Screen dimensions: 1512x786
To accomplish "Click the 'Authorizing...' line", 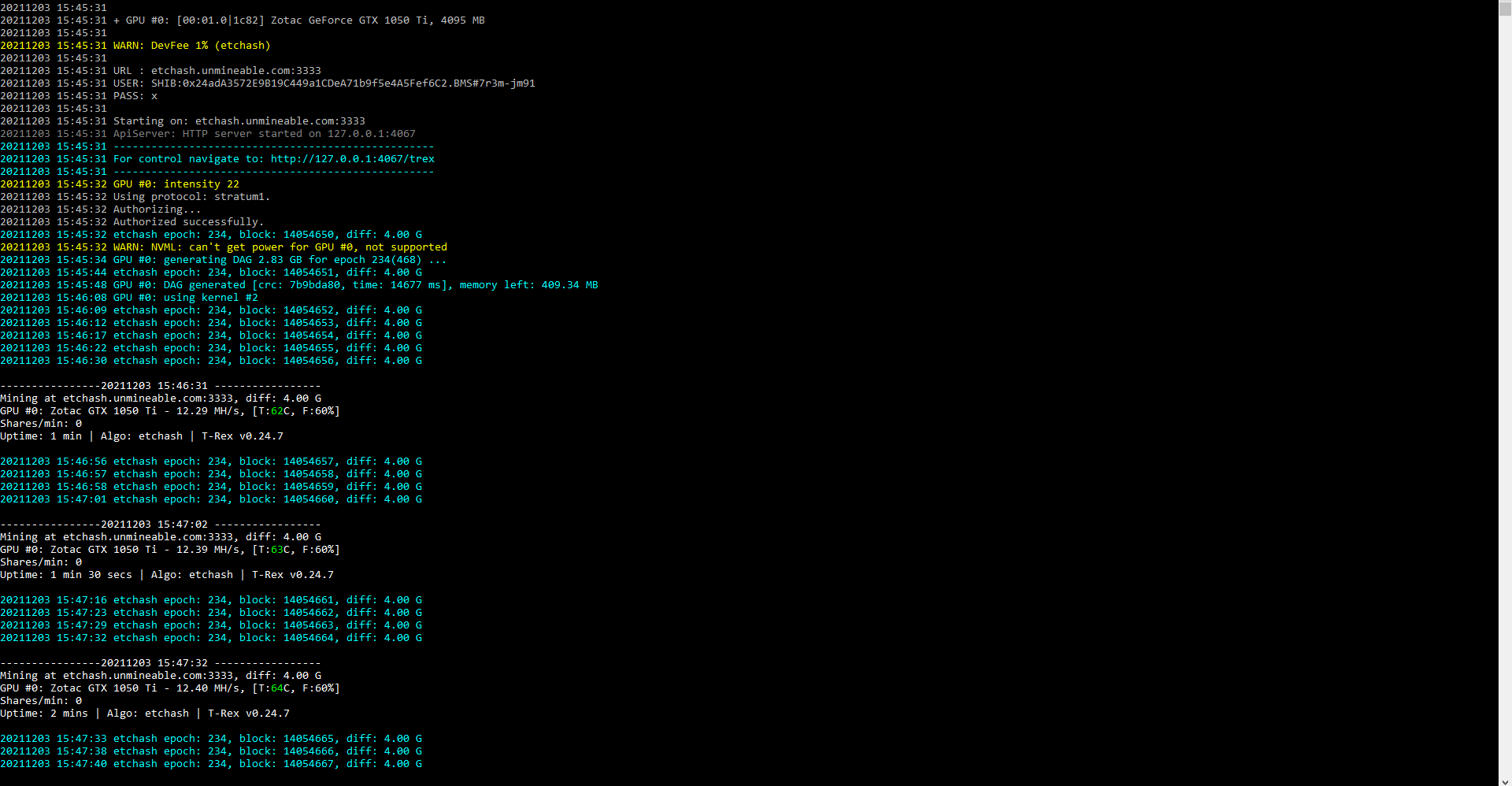I will (101, 209).
